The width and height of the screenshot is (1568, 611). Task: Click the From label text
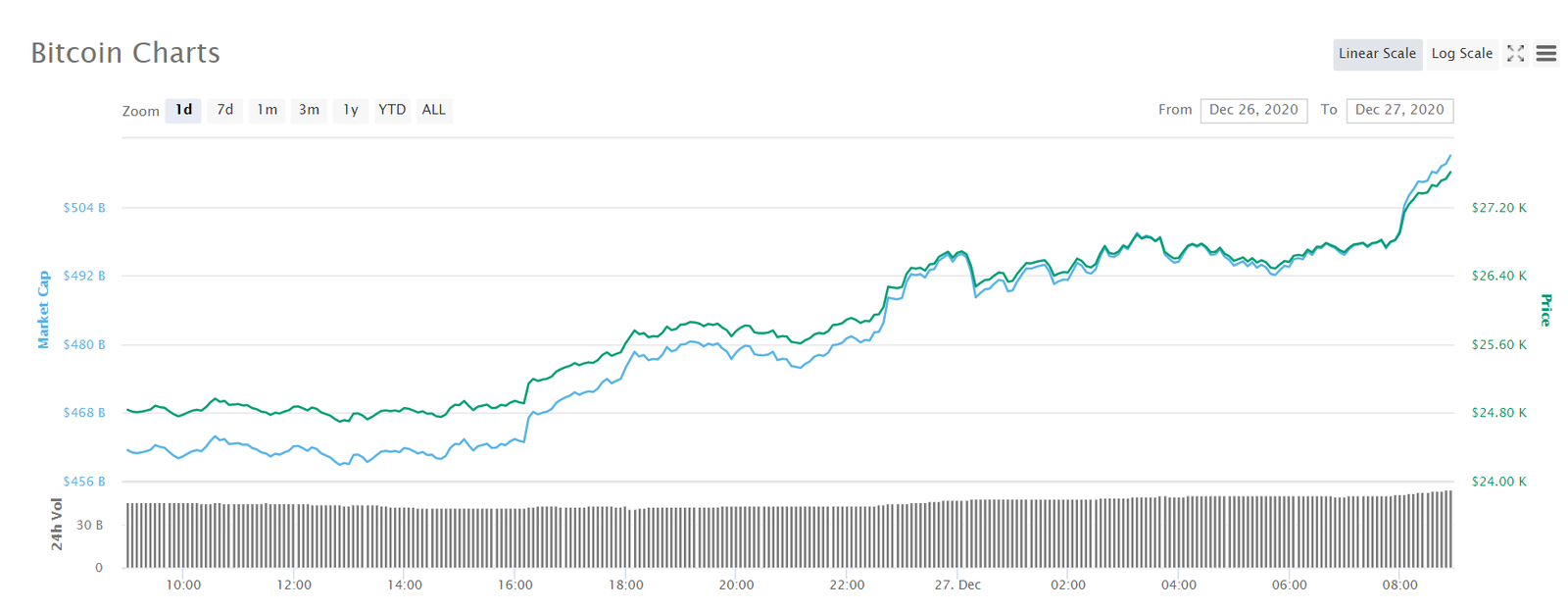click(1175, 110)
